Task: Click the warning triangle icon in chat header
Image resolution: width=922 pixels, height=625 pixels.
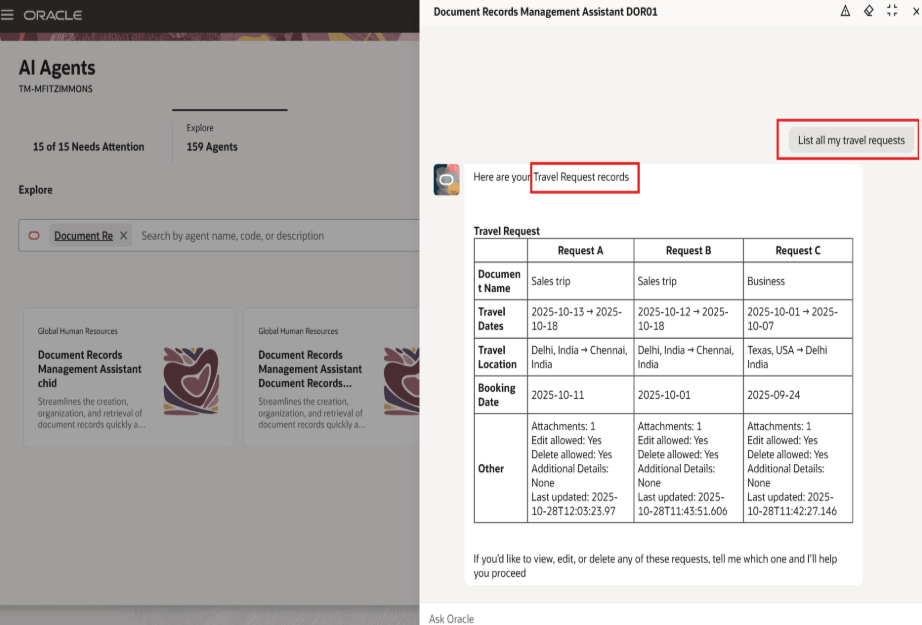Action: click(845, 11)
